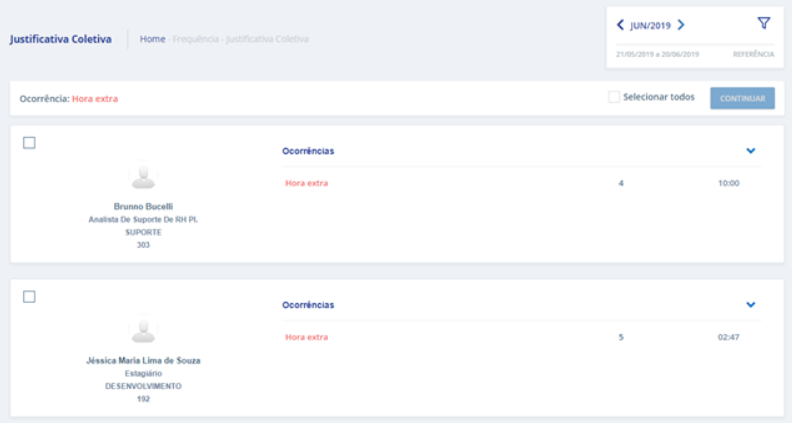Select Jéssica Maria's card checkbox

29,296
